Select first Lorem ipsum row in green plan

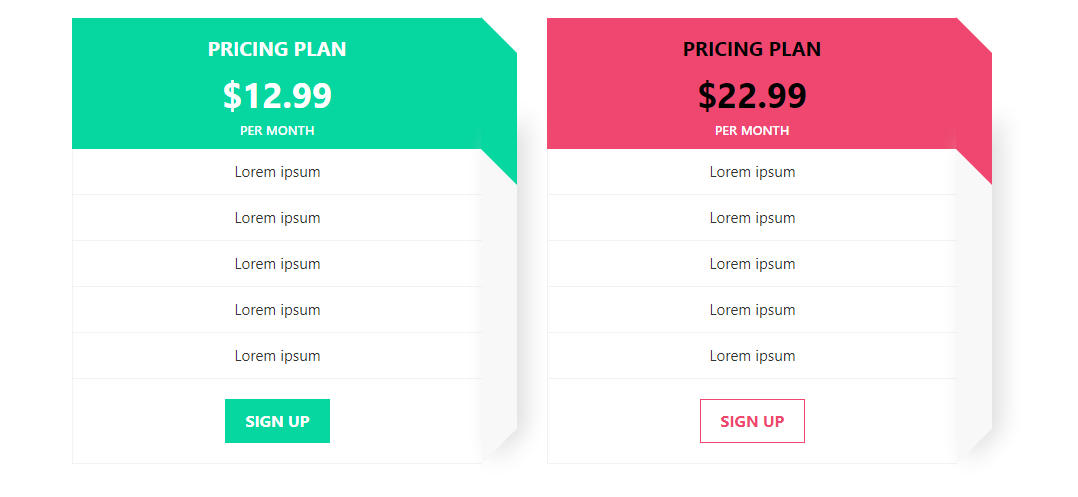[x=277, y=172]
